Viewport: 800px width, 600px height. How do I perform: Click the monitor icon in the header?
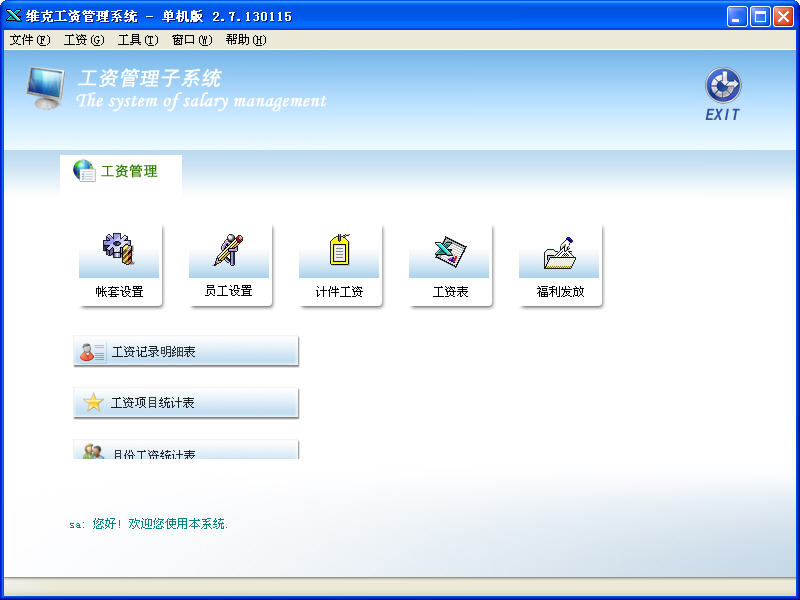[x=45, y=88]
